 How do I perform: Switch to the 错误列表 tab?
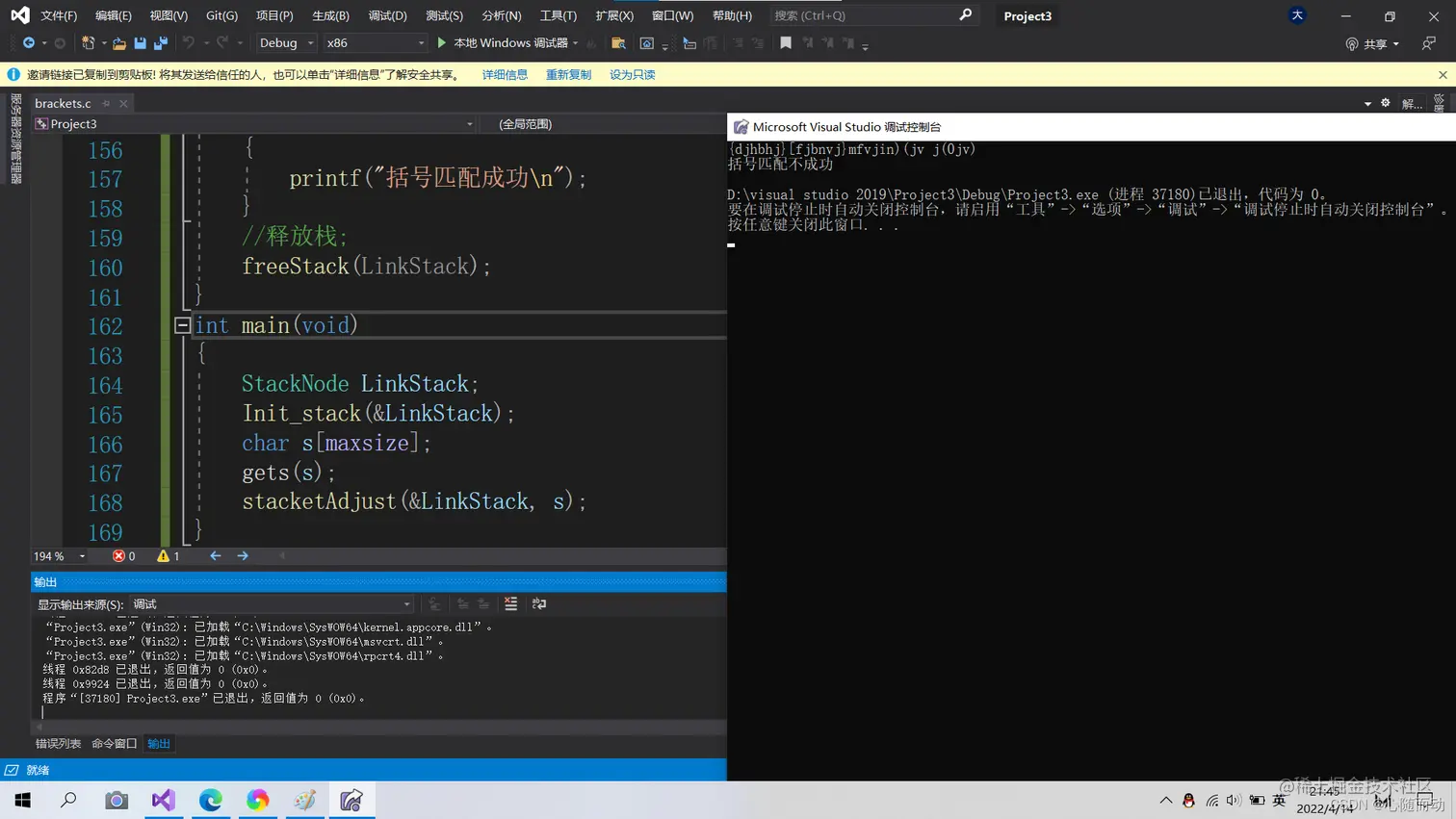point(59,744)
